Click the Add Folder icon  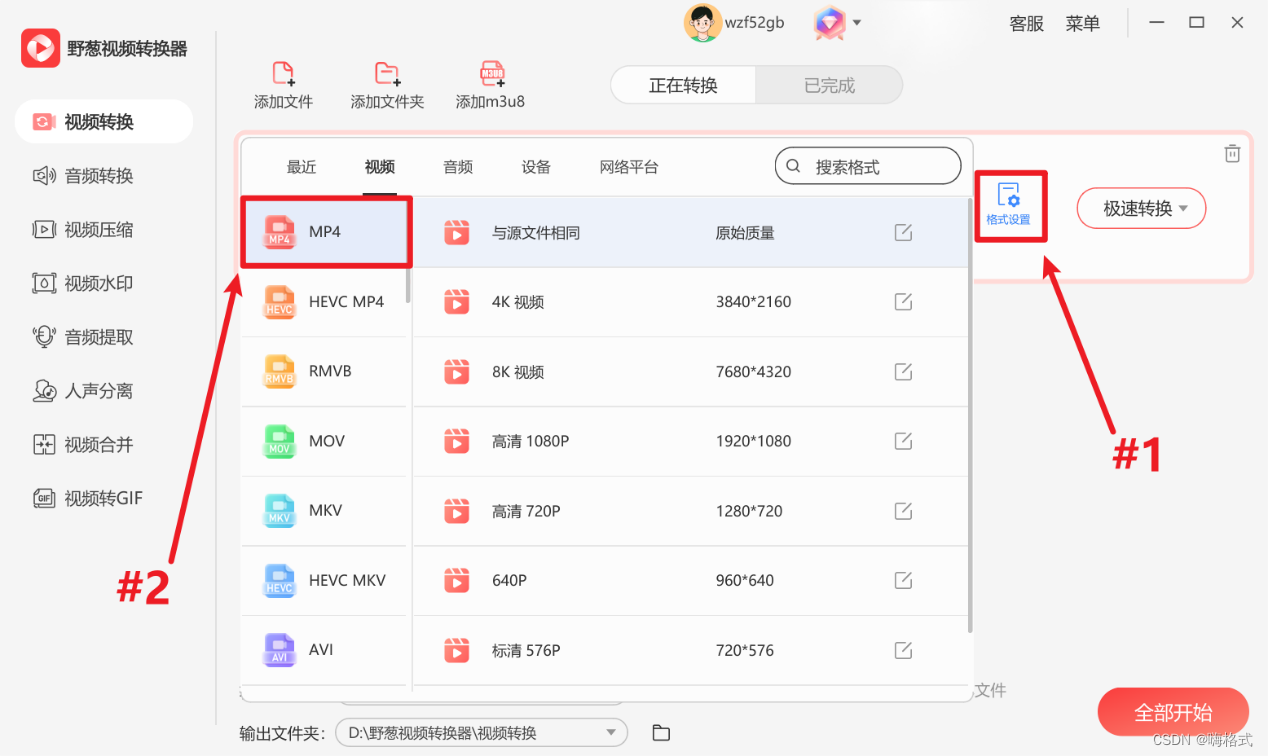click(387, 74)
